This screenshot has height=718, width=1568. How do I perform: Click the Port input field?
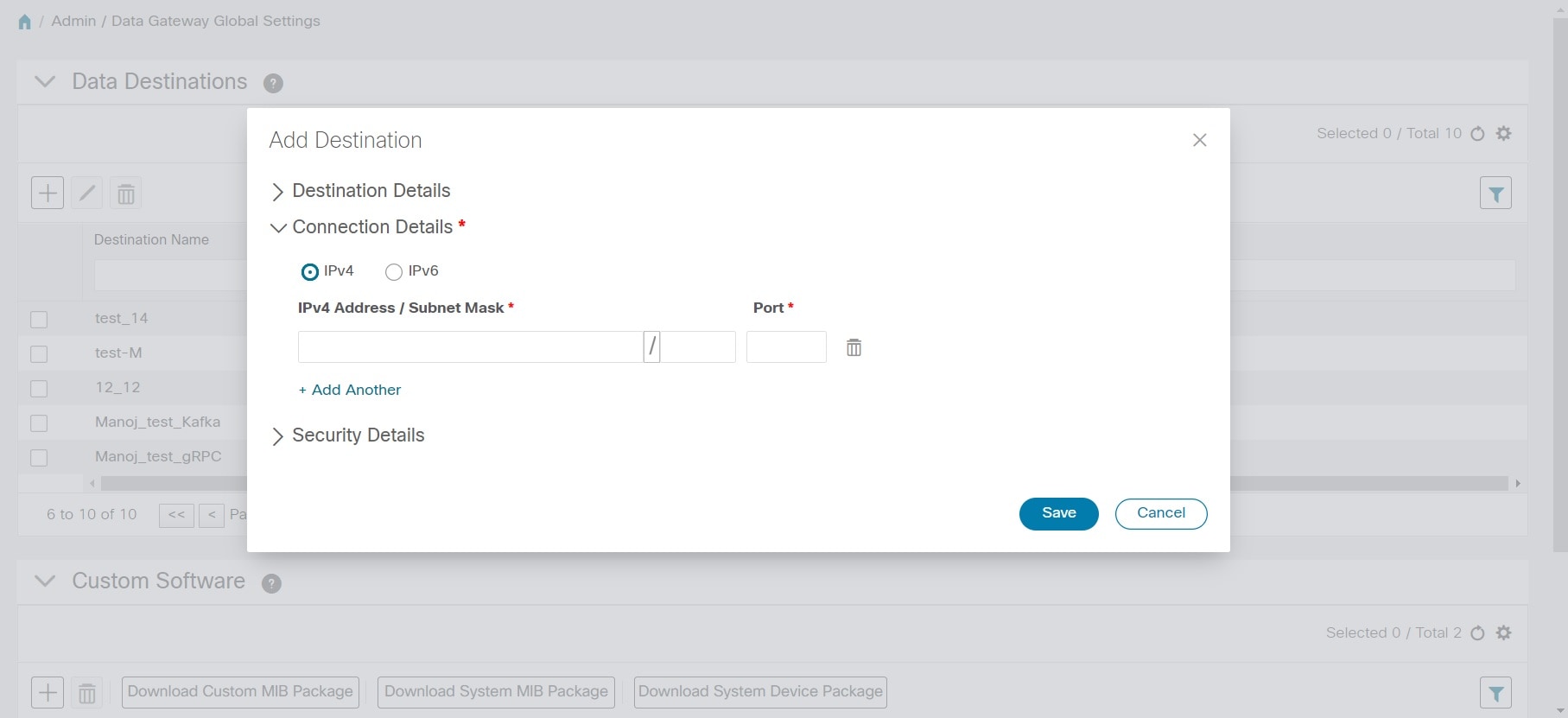786,347
